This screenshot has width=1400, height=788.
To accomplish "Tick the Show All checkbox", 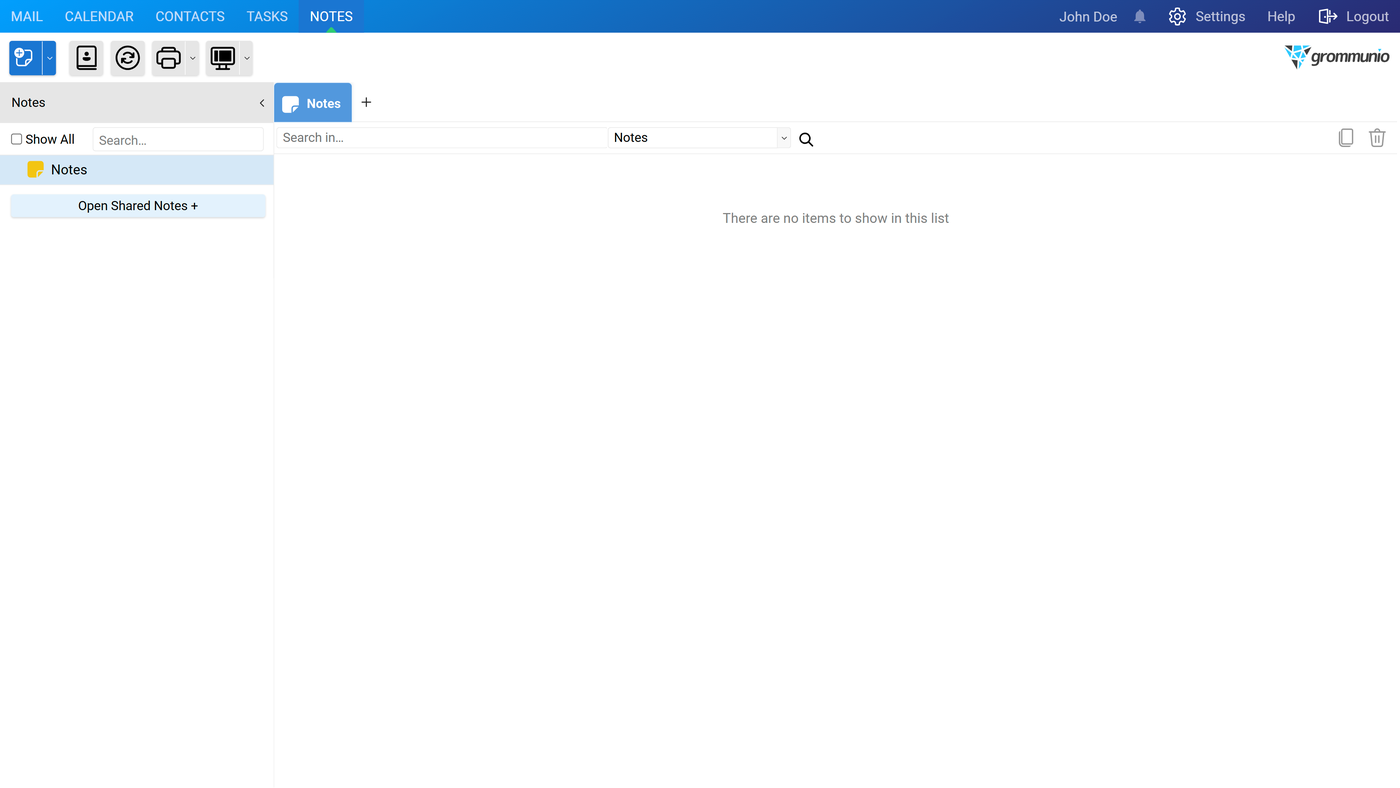I will [16, 139].
